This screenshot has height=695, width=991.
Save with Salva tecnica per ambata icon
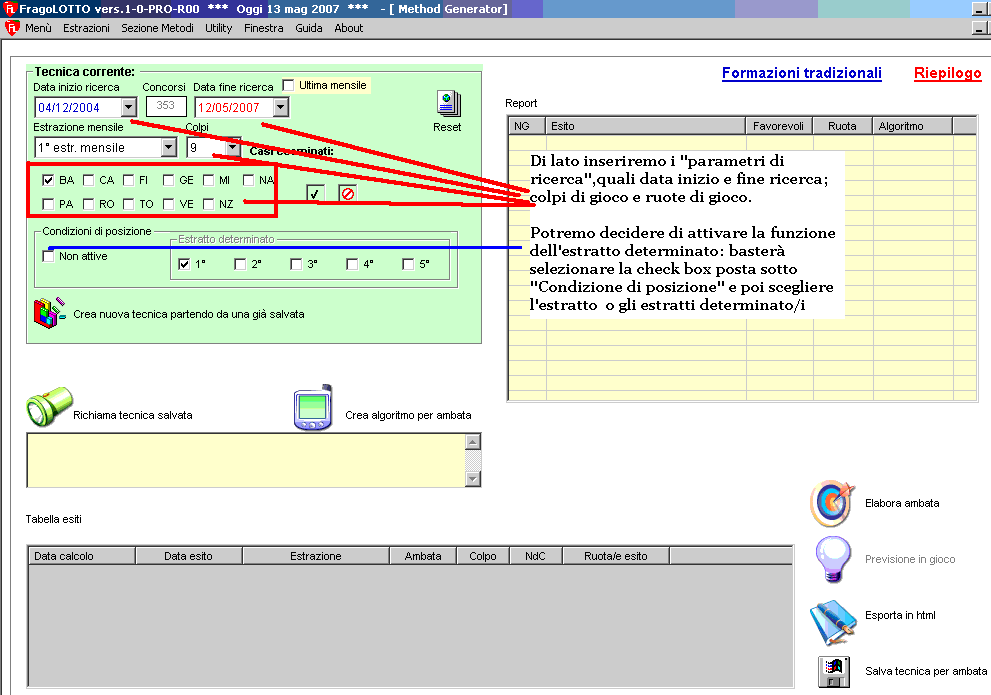click(x=832, y=672)
